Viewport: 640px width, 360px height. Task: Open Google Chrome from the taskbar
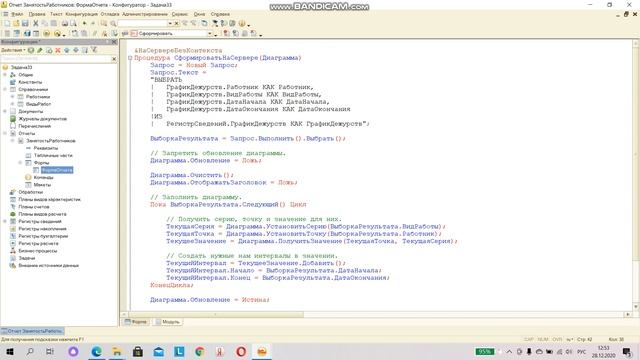coord(200,351)
